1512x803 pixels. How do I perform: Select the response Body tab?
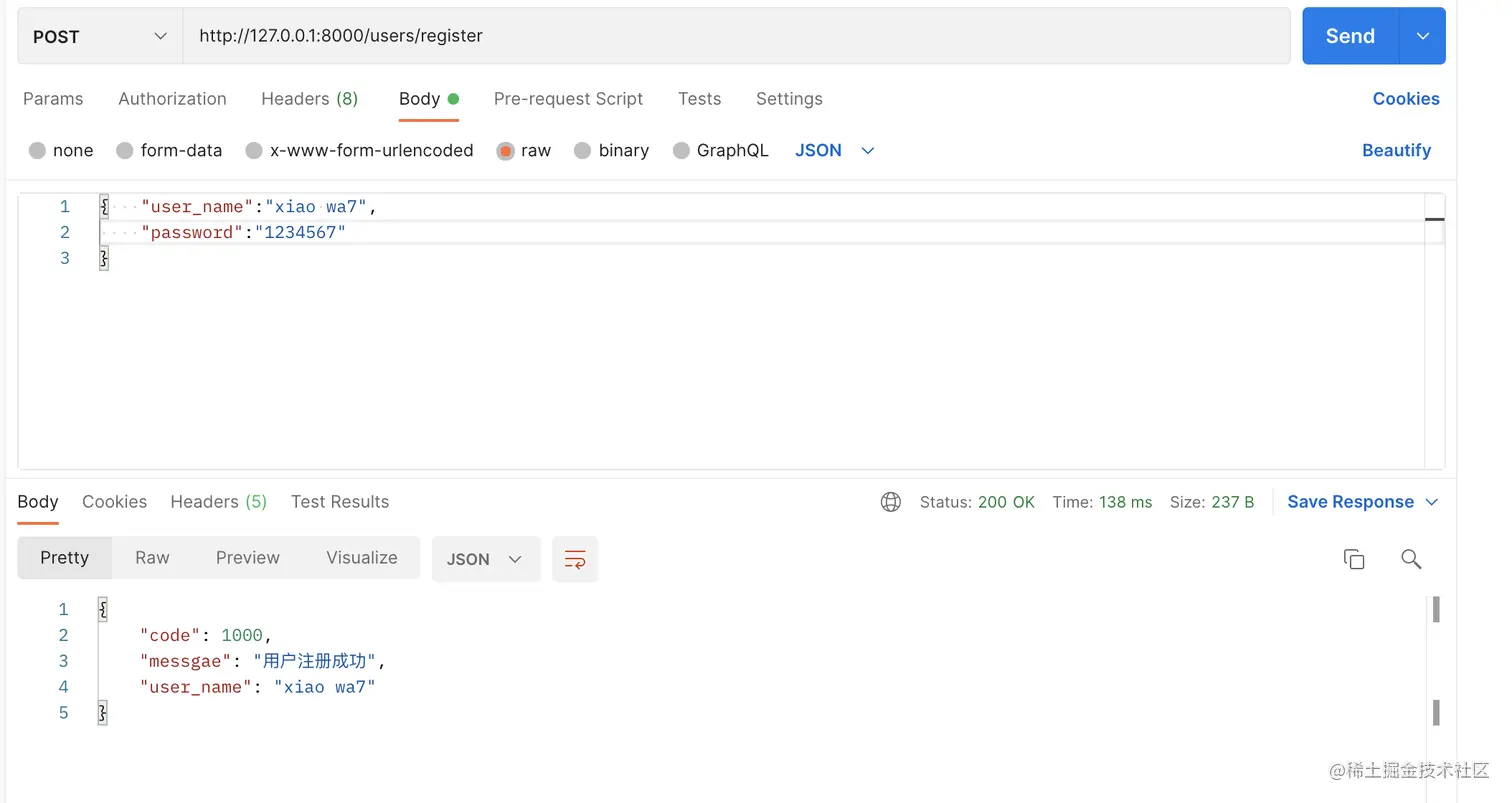(x=38, y=502)
